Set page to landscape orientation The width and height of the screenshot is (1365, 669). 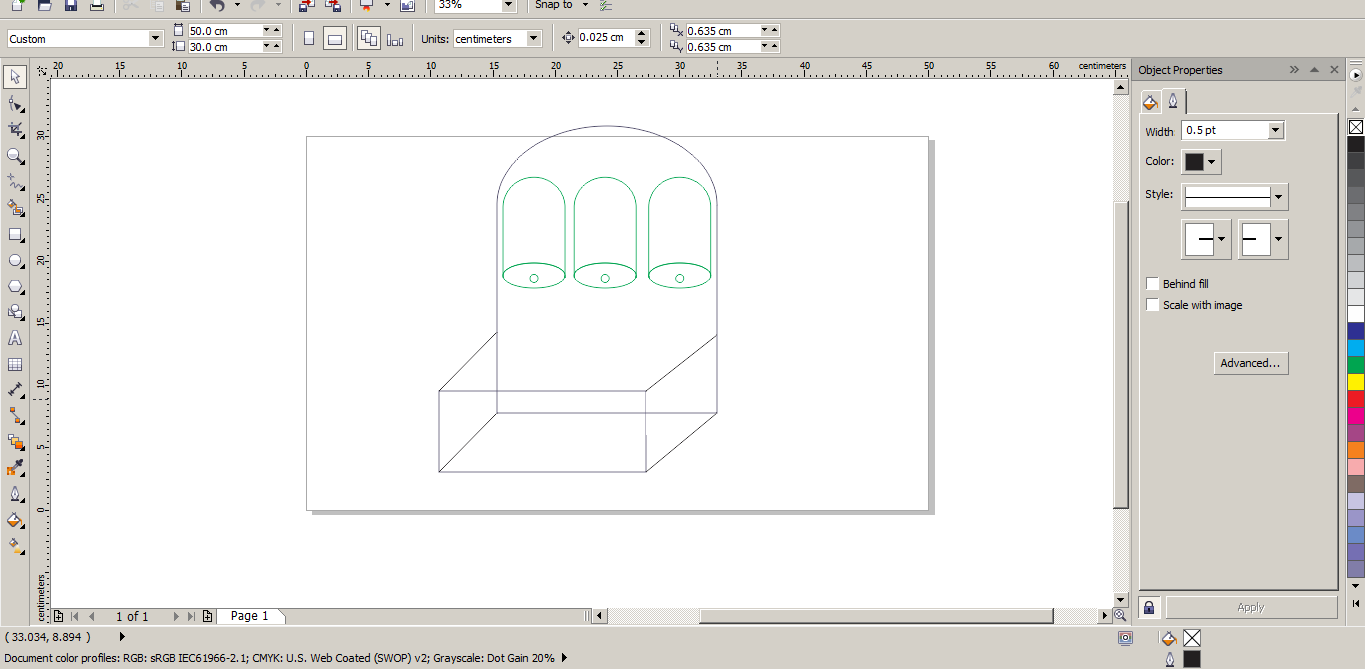pyautogui.click(x=335, y=39)
